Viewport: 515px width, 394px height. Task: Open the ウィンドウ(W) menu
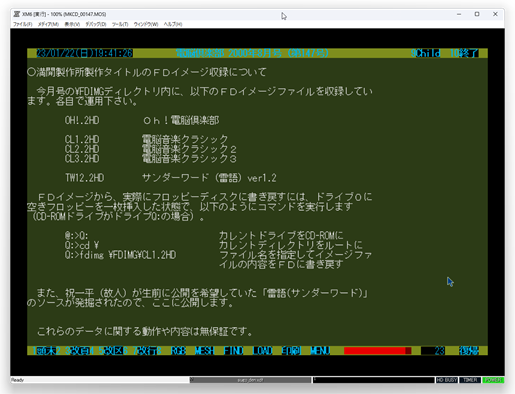point(146,24)
